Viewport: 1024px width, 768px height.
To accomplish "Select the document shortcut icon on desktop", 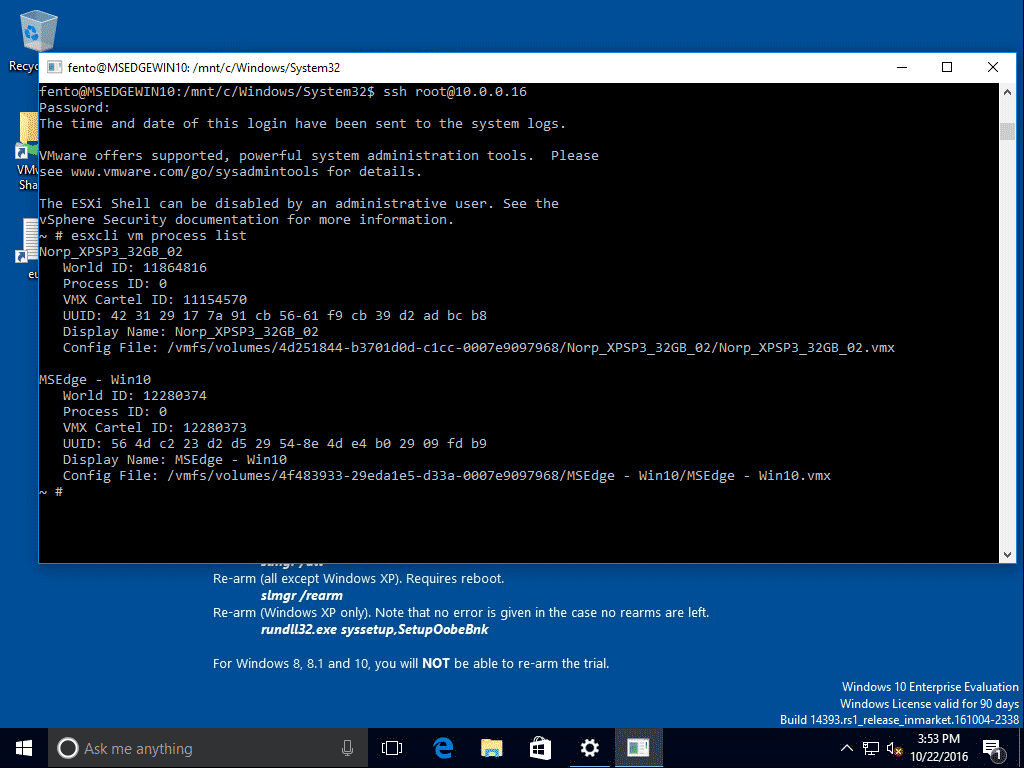I will tap(29, 249).
